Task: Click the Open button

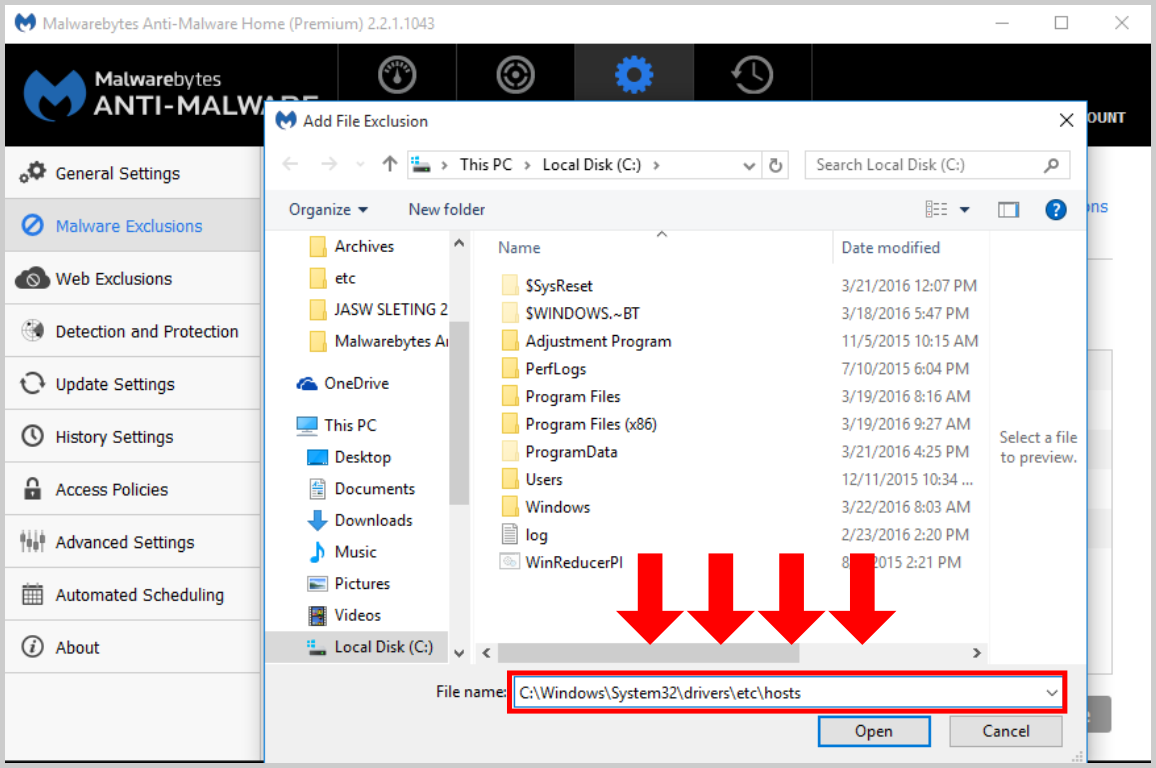Action: (874, 731)
